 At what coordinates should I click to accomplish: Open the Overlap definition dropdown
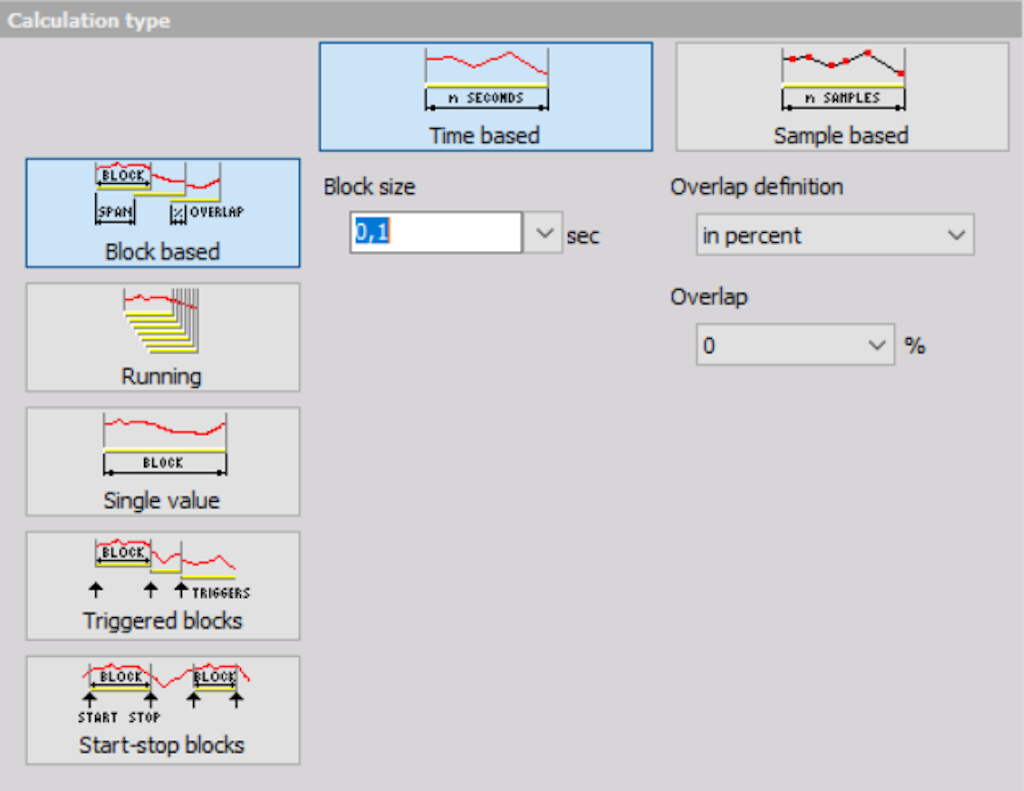tap(835, 234)
